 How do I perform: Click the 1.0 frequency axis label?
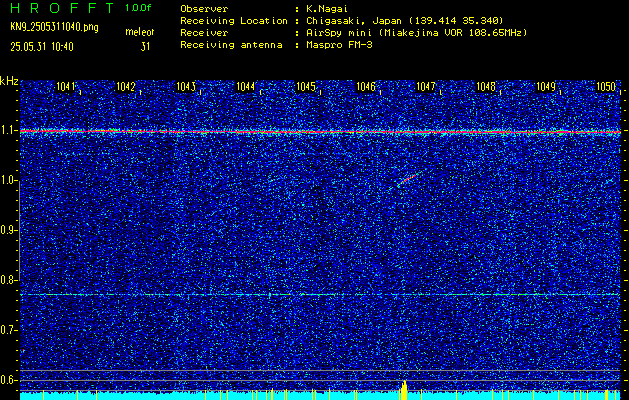(7, 181)
